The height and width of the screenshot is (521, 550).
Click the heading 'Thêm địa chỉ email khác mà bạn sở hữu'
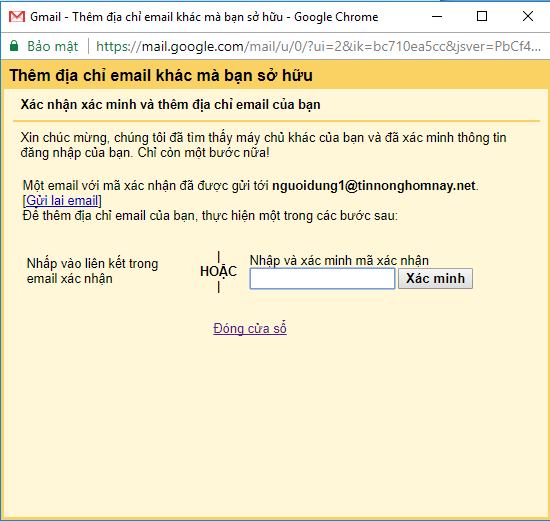(161, 75)
